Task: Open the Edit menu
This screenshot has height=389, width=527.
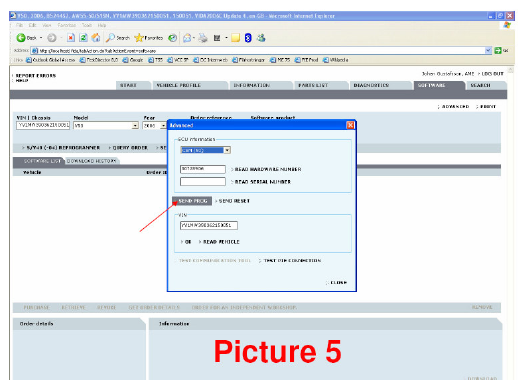Action: click(x=33, y=25)
